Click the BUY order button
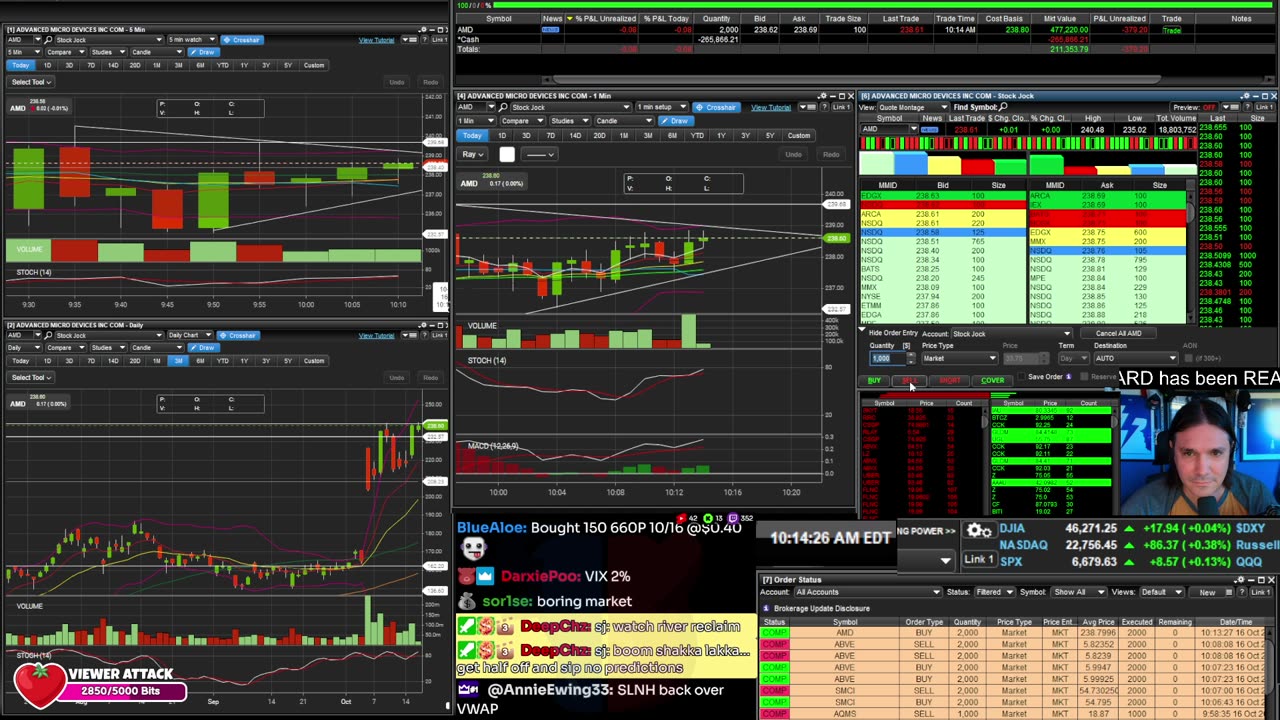Viewport: 1280px width, 720px height. (x=874, y=380)
